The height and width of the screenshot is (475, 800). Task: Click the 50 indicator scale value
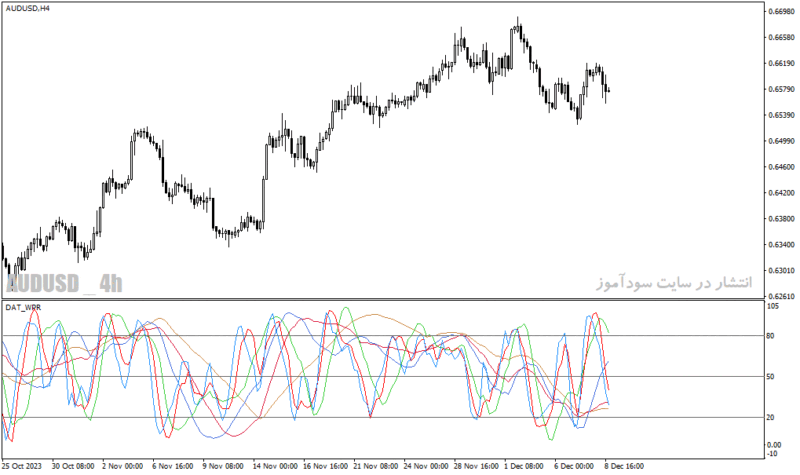click(x=770, y=377)
